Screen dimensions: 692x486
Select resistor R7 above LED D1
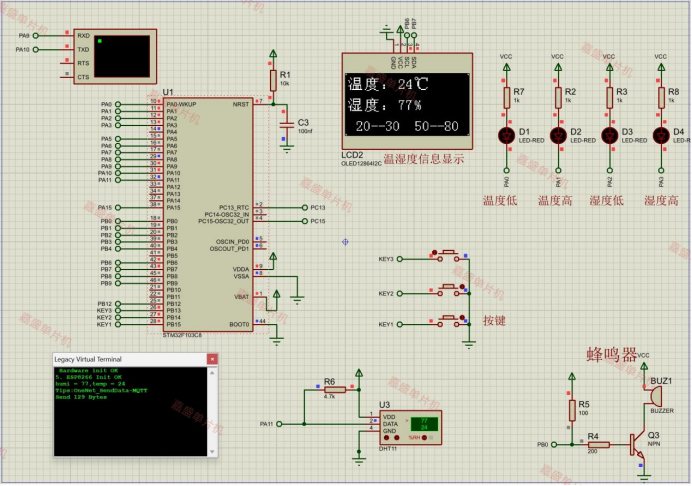507,98
